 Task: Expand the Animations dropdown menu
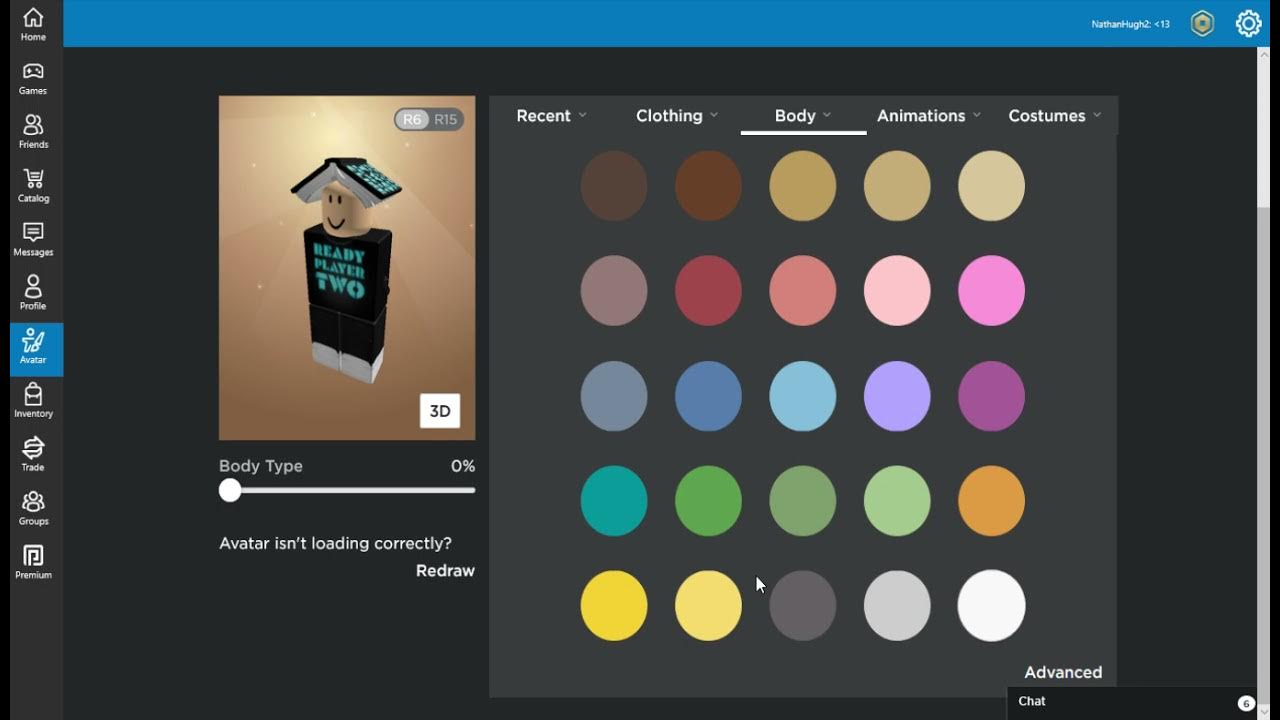coord(929,116)
